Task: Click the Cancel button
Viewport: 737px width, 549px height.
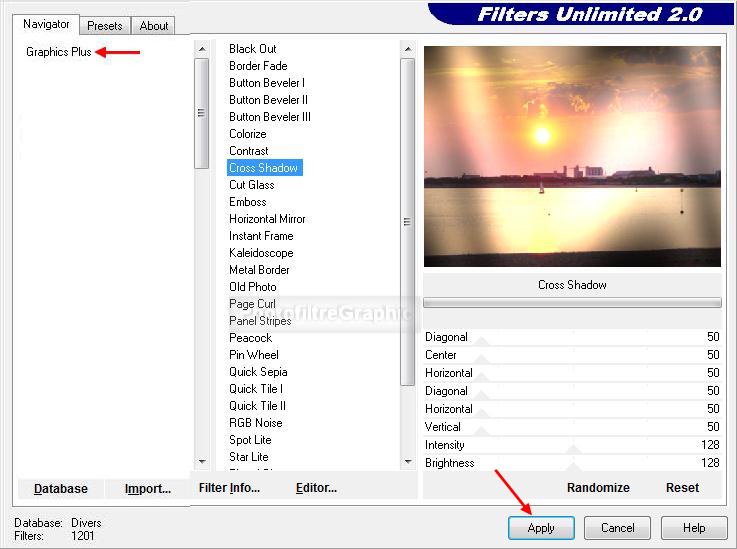Action: (617, 527)
